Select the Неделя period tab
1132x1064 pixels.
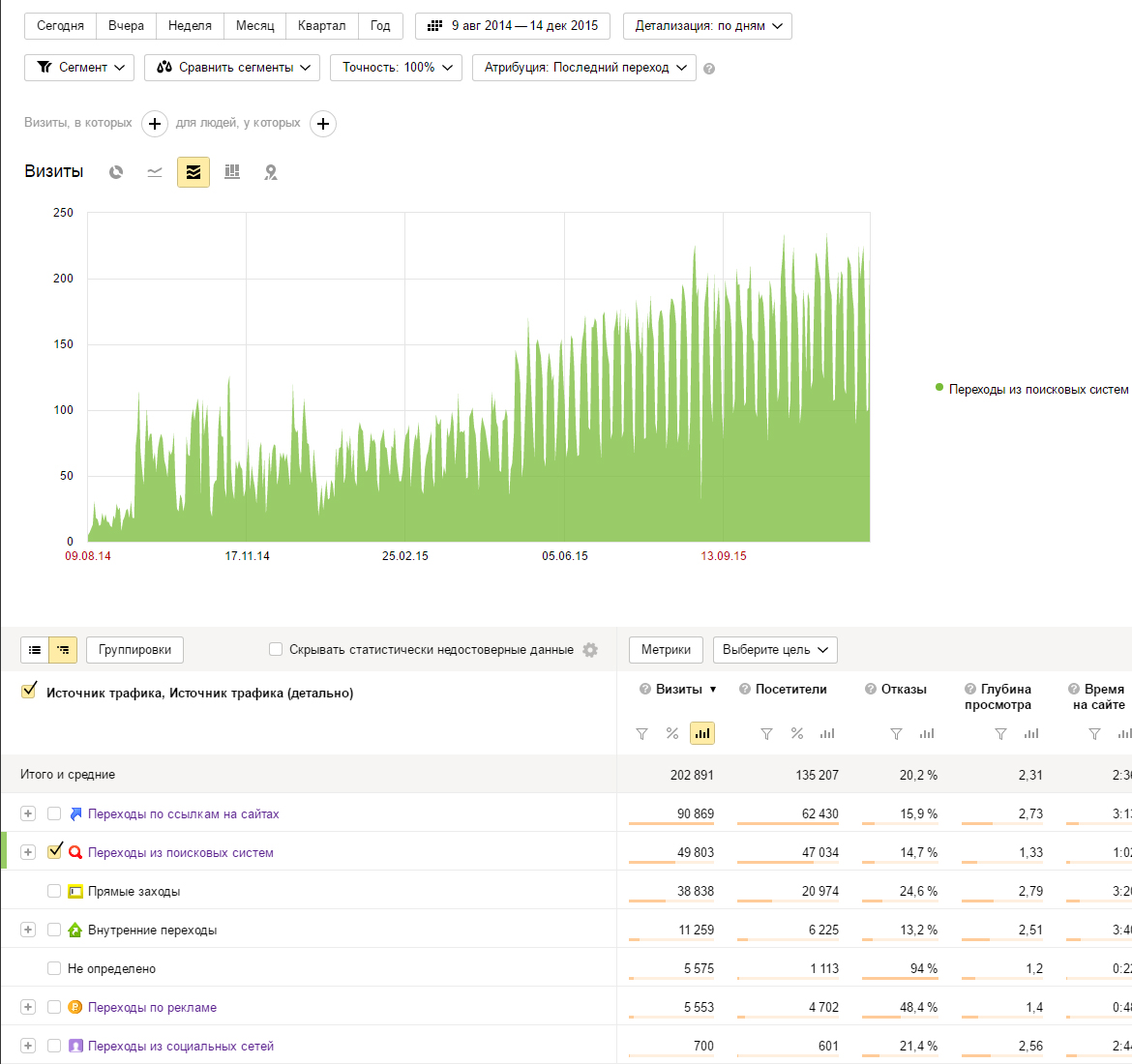pyautogui.click(x=190, y=26)
